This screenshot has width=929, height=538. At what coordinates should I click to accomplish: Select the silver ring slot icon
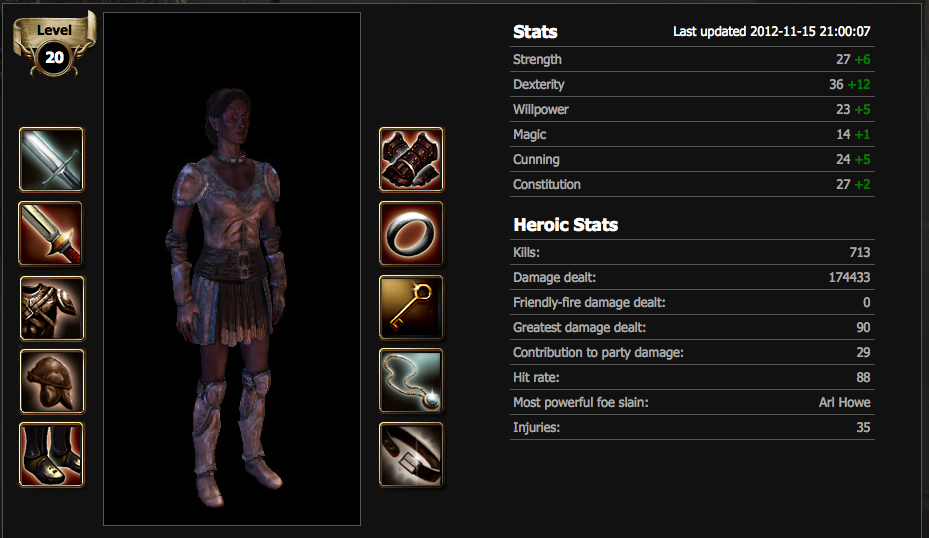pyautogui.click(x=411, y=233)
